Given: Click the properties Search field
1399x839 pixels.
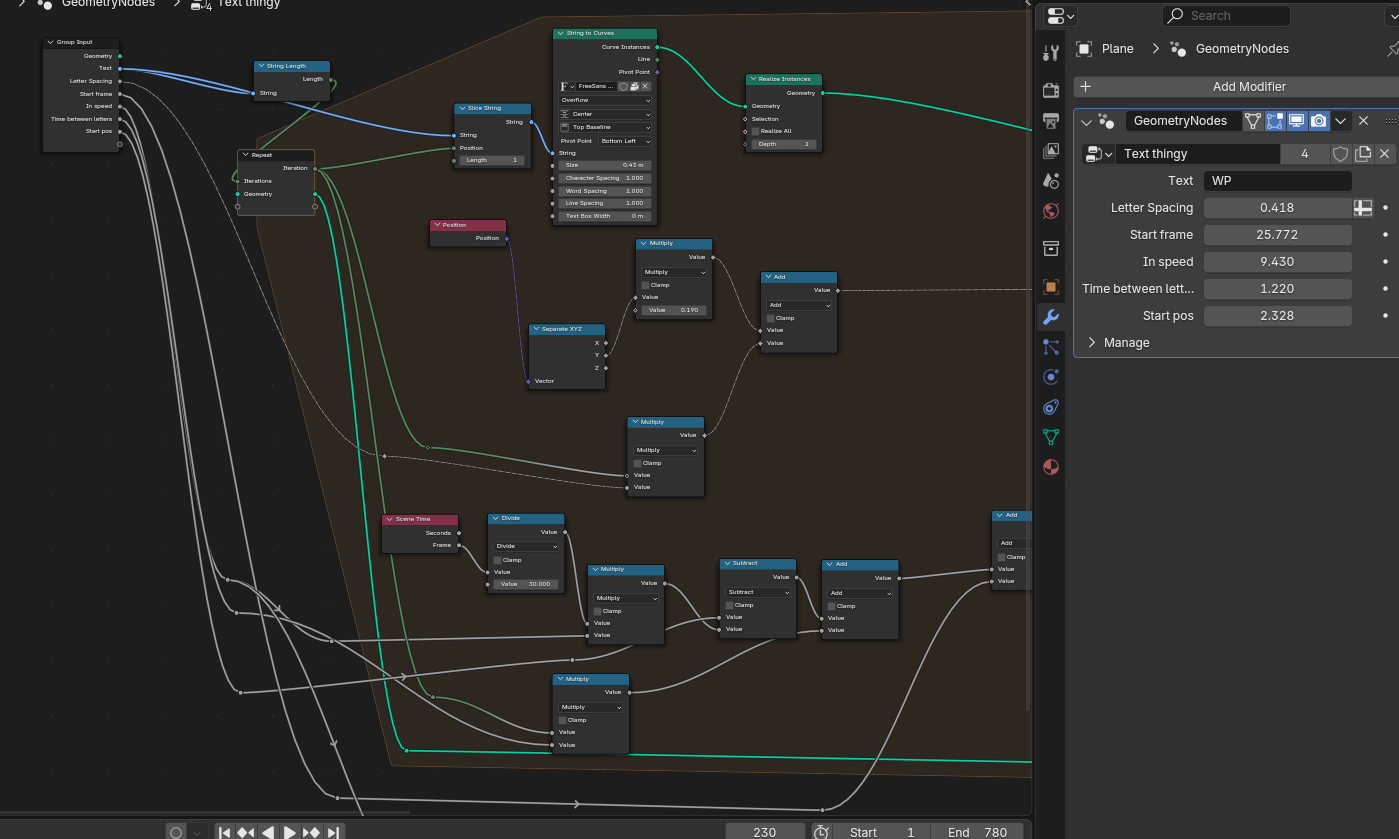Looking at the screenshot, I should [x=1226, y=16].
